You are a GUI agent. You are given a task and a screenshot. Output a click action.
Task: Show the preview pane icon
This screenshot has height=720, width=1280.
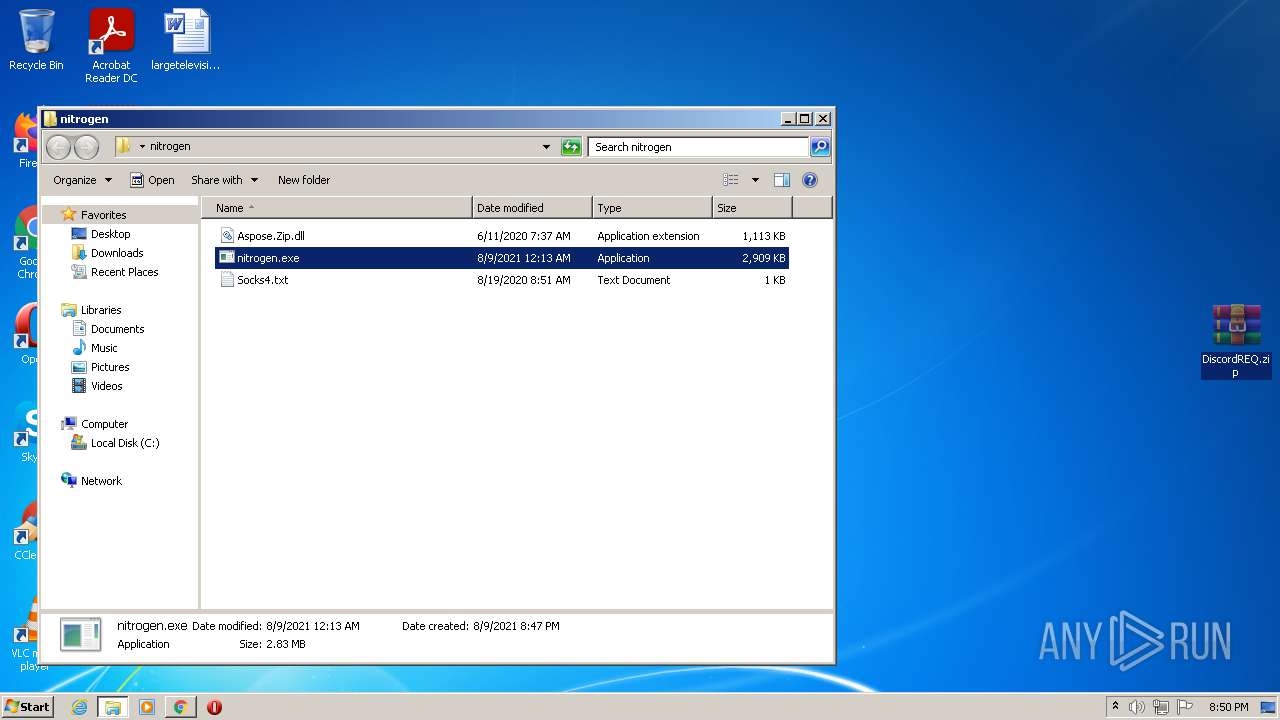pos(782,180)
